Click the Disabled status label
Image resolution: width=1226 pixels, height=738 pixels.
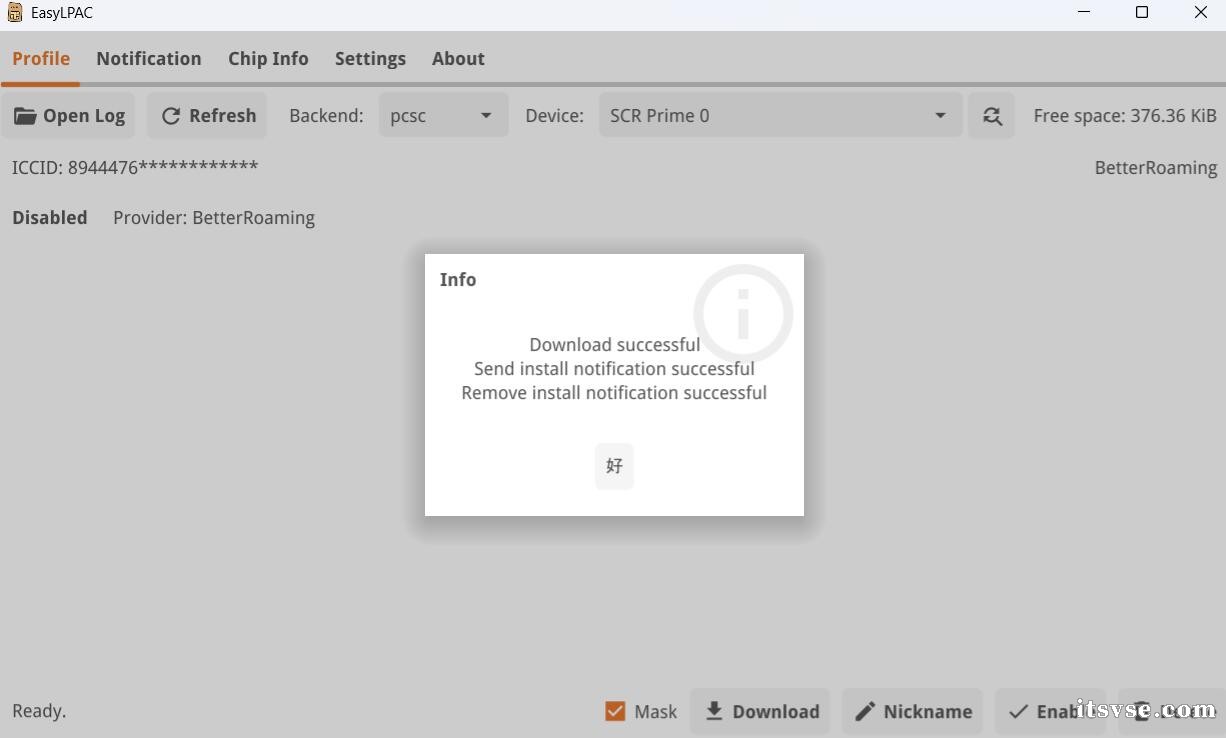click(x=50, y=218)
